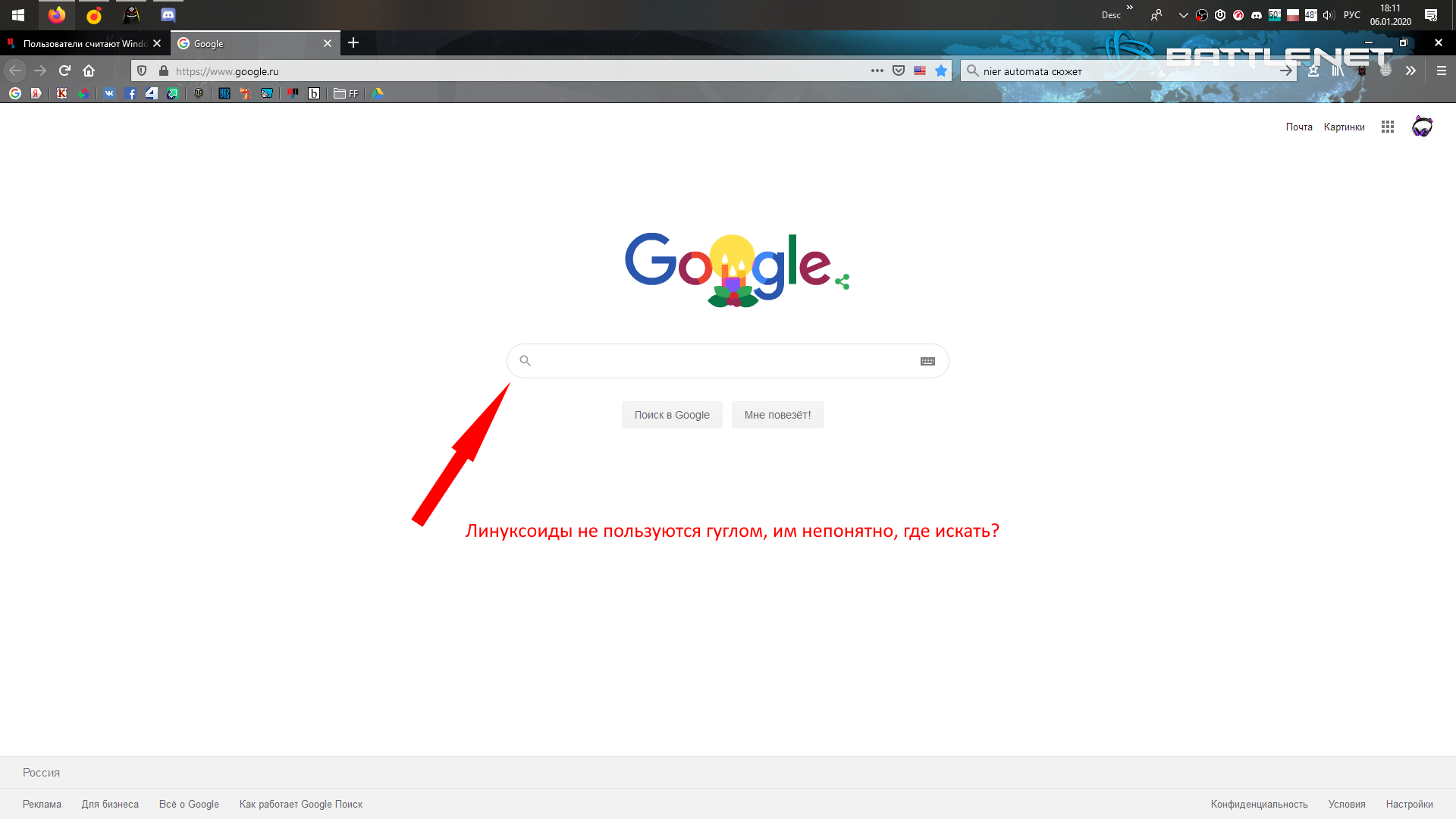Viewport: 1456px width, 819px height.
Task: Open the Yandex bookmark in the bookmarks bar
Action: [x=36, y=93]
